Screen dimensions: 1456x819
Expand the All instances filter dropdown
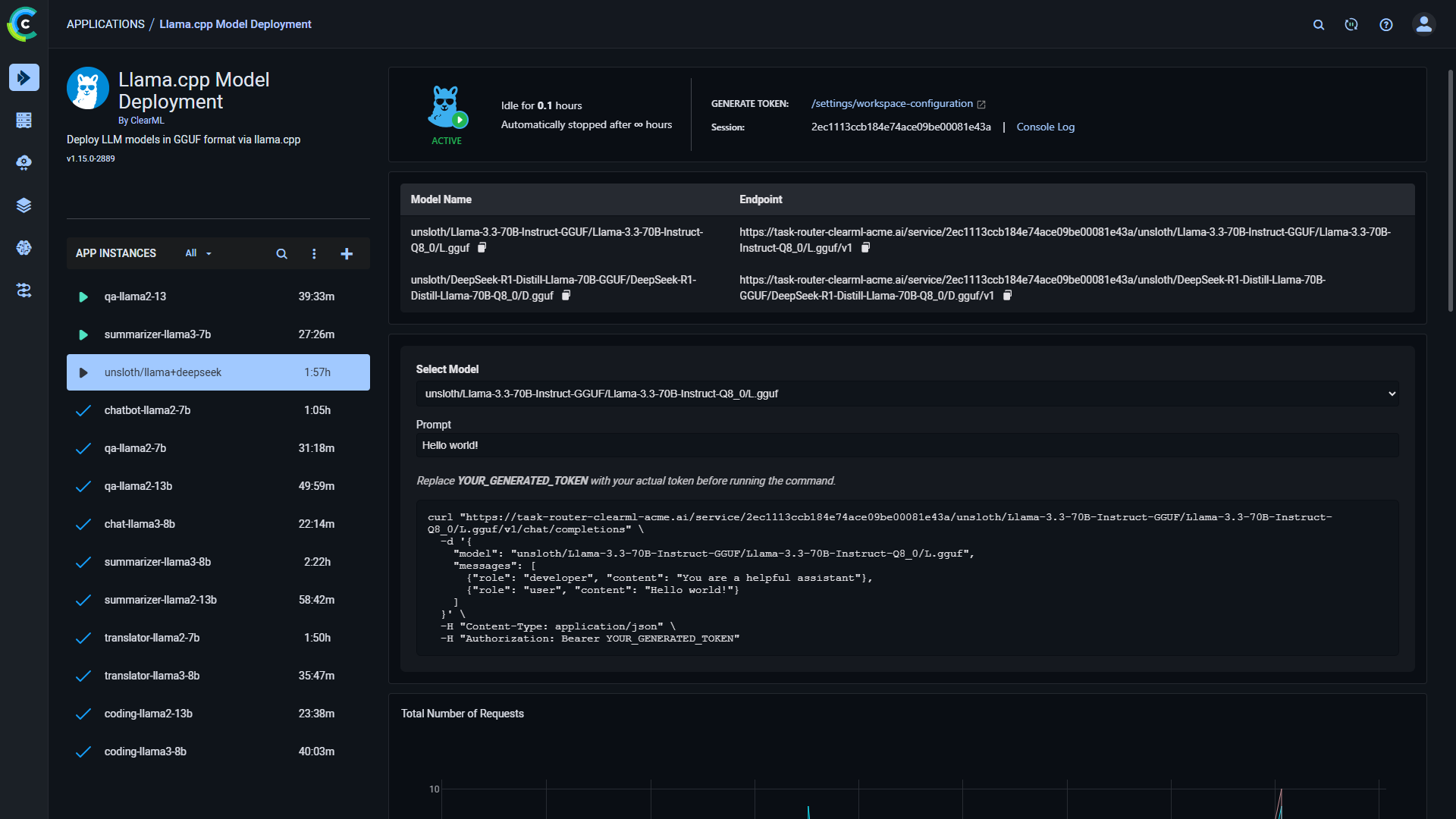pyautogui.click(x=197, y=253)
